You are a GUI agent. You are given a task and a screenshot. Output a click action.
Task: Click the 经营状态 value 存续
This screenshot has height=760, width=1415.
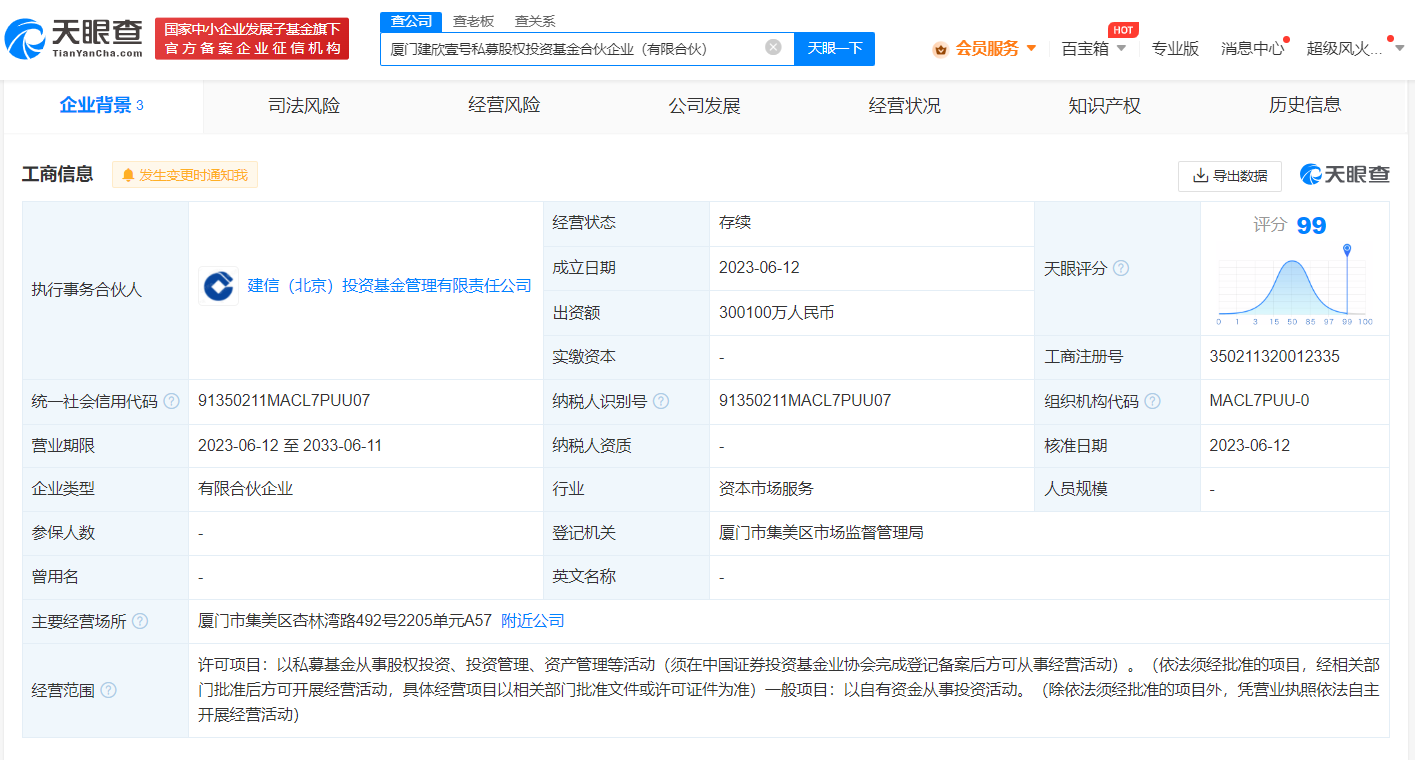click(734, 223)
